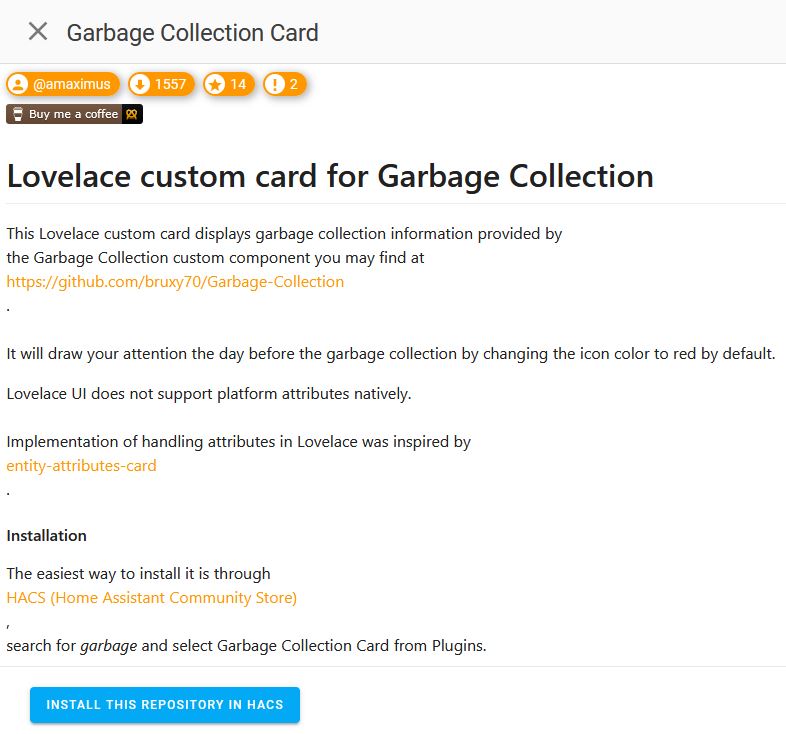Click the Garbage Collection Card dialog title
The width and height of the screenshot is (786, 734).
coord(192,33)
